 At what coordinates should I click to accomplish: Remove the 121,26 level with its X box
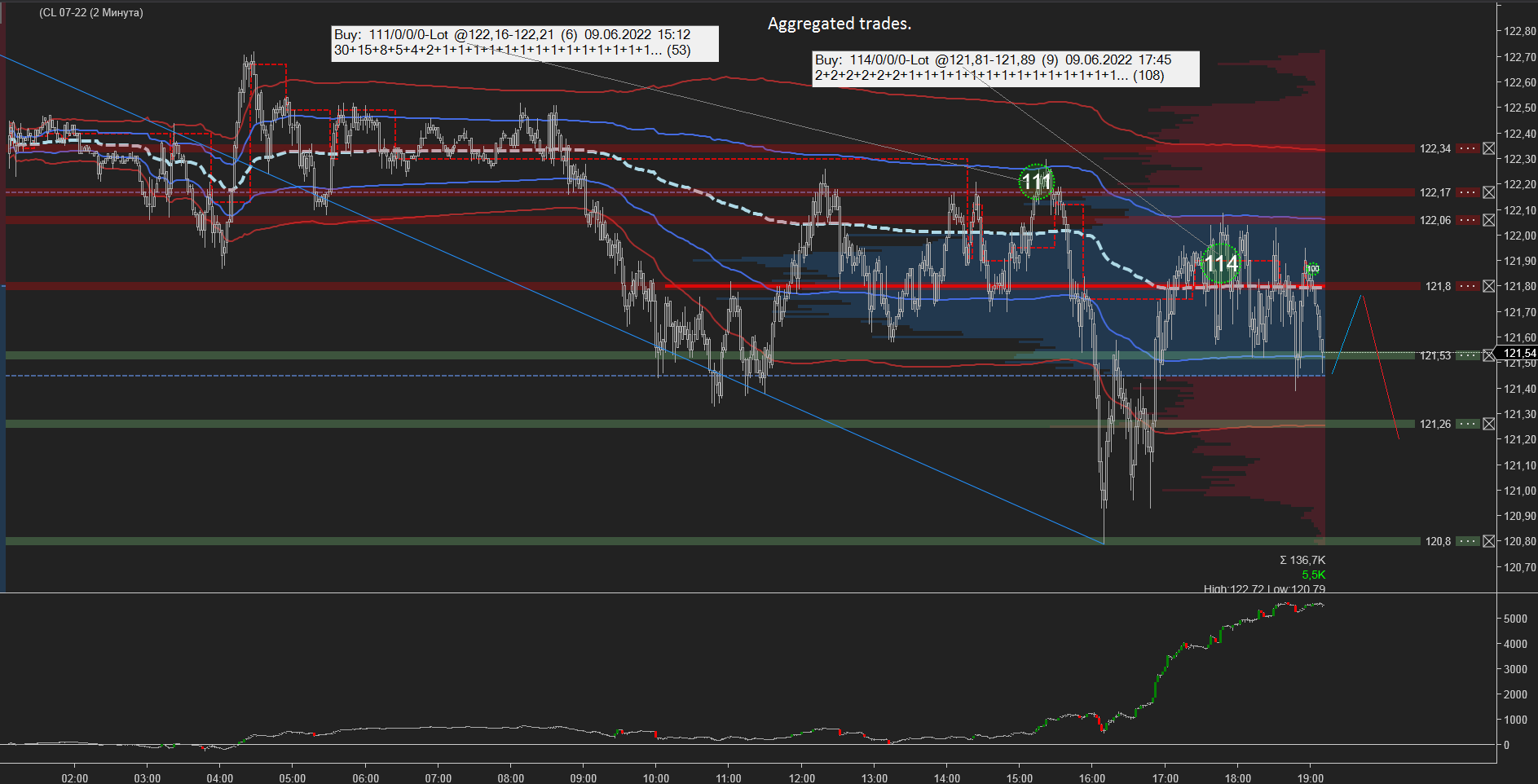1488,424
